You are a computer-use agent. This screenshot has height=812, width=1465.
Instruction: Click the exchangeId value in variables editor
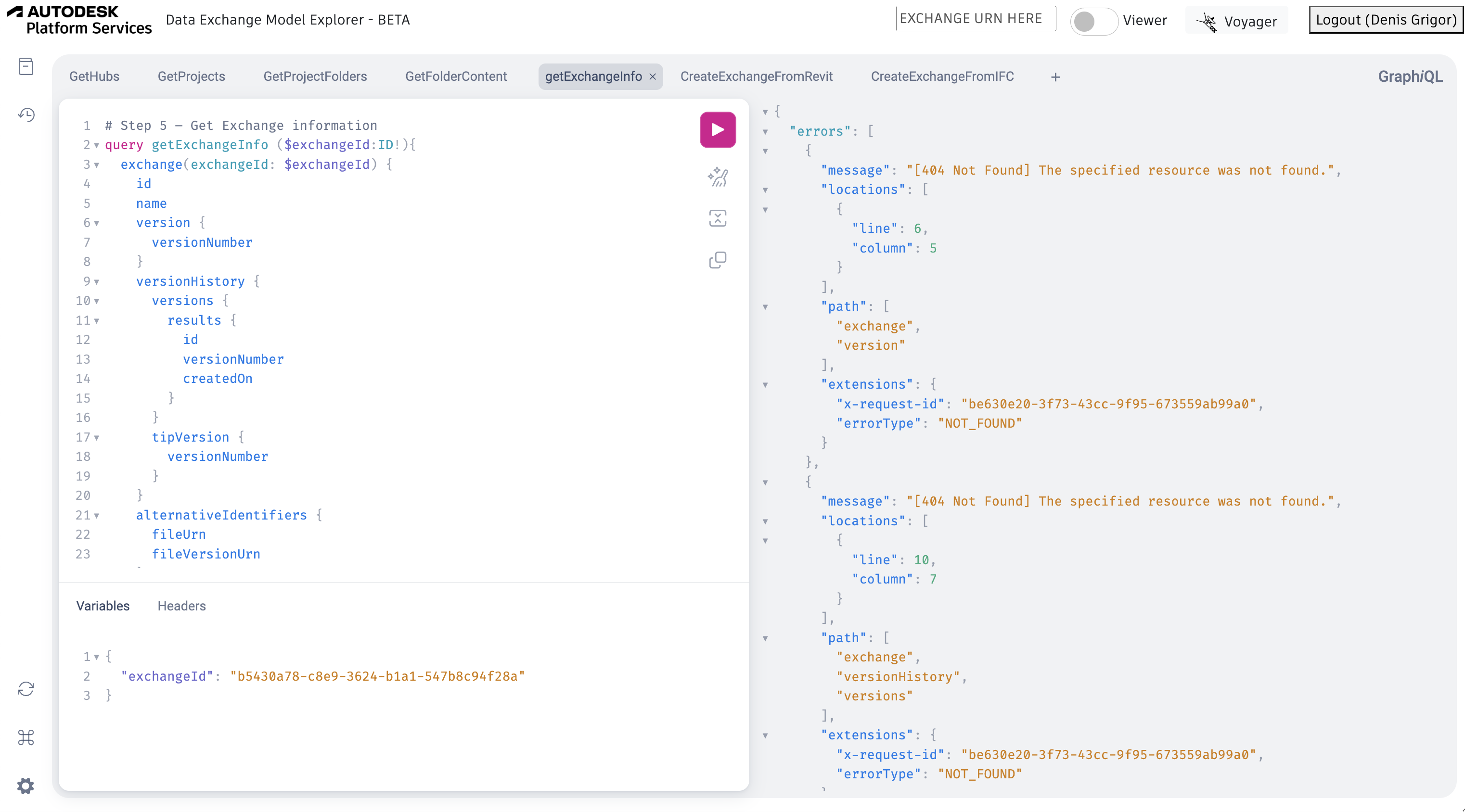point(378,676)
